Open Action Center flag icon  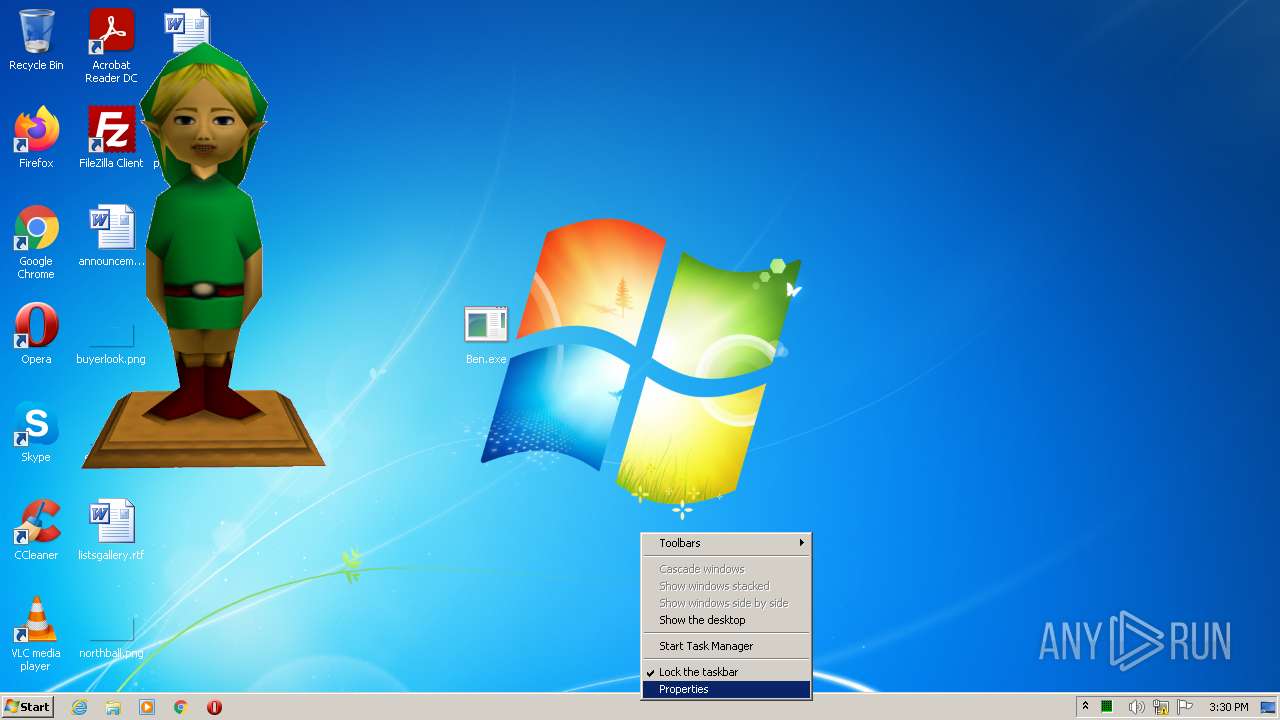tap(1186, 707)
